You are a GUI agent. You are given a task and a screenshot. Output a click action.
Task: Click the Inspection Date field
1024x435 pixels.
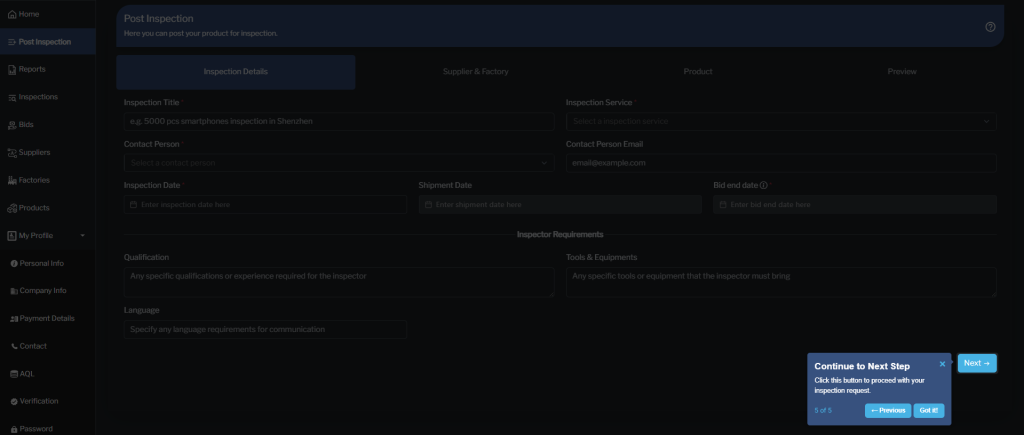(x=265, y=204)
